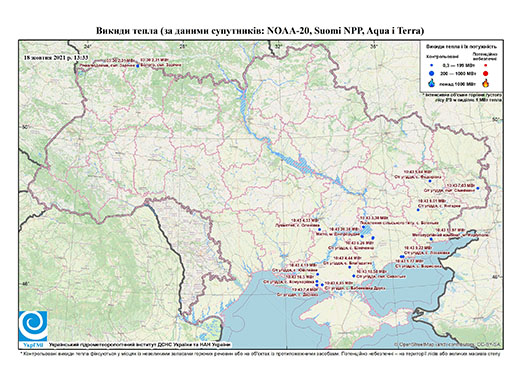Click the blue marker under the Mariupol label
Screen dimensions: 520x368
tap(431, 239)
